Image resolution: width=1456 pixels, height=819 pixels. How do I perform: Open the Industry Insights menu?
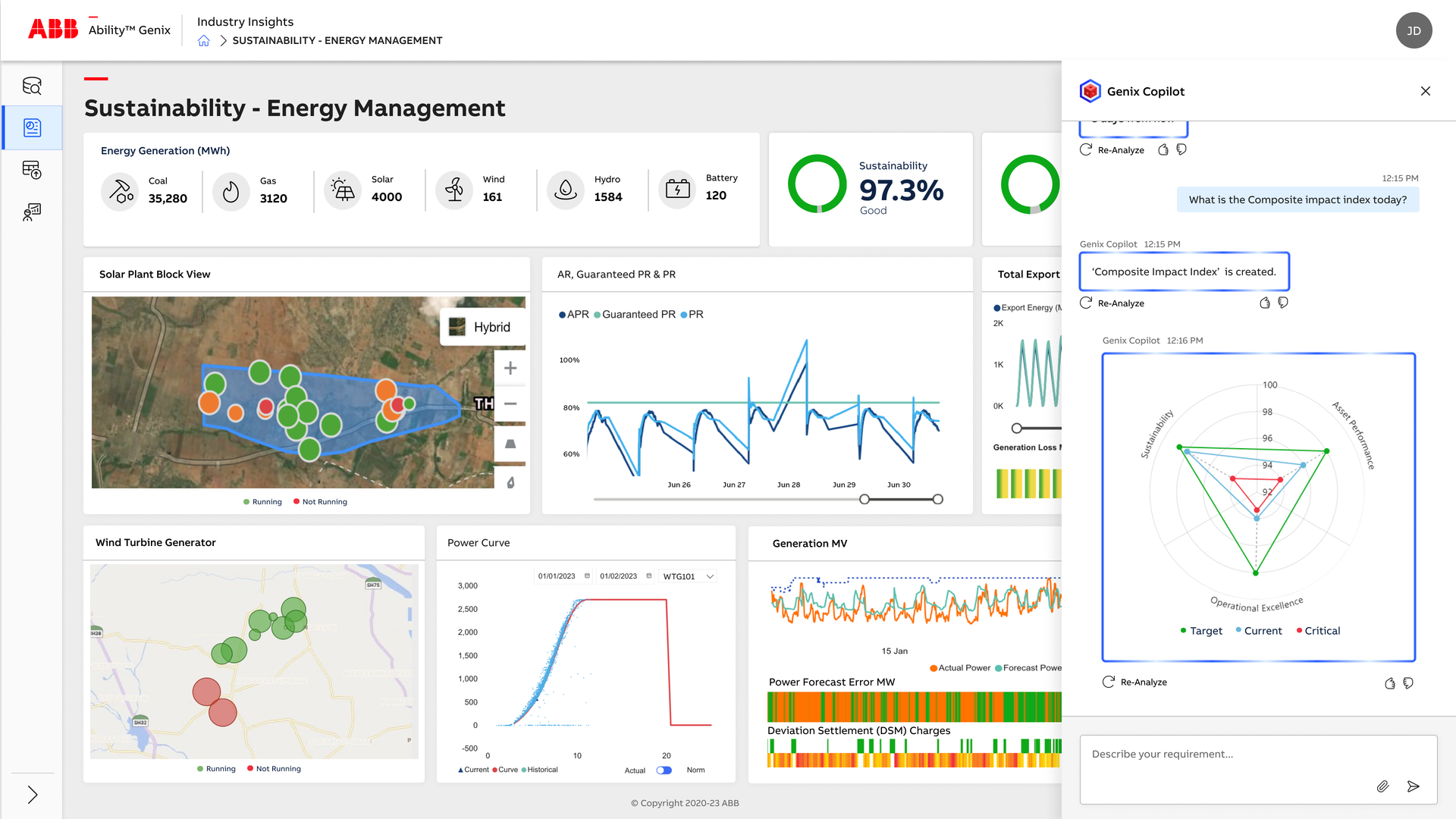[x=245, y=21]
